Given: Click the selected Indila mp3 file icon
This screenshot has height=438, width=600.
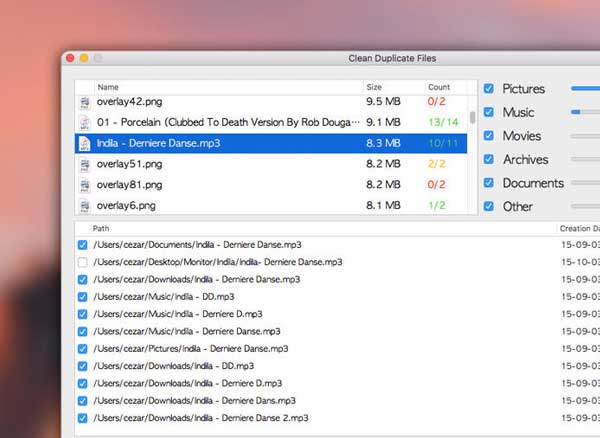Looking at the screenshot, I should click(84, 143).
